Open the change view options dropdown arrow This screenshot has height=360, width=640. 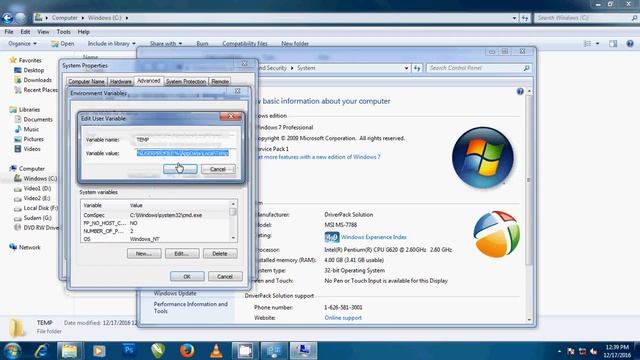point(598,43)
